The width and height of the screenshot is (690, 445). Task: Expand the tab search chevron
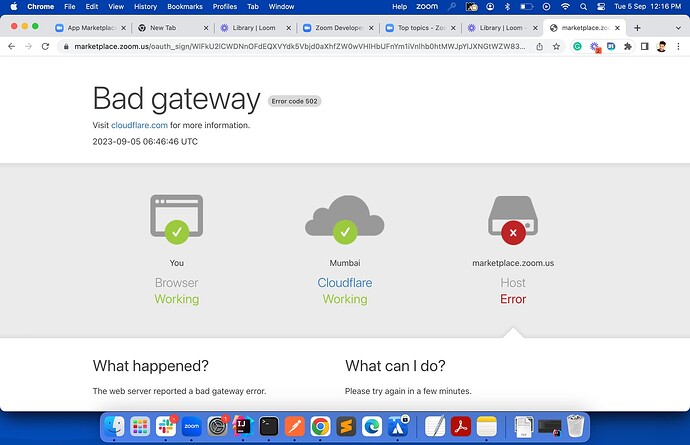pyautogui.click(x=678, y=28)
